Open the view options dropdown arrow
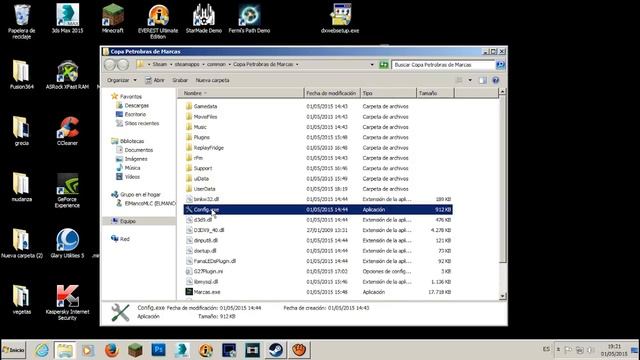Viewport: 640px width, 360px height. point(470,80)
